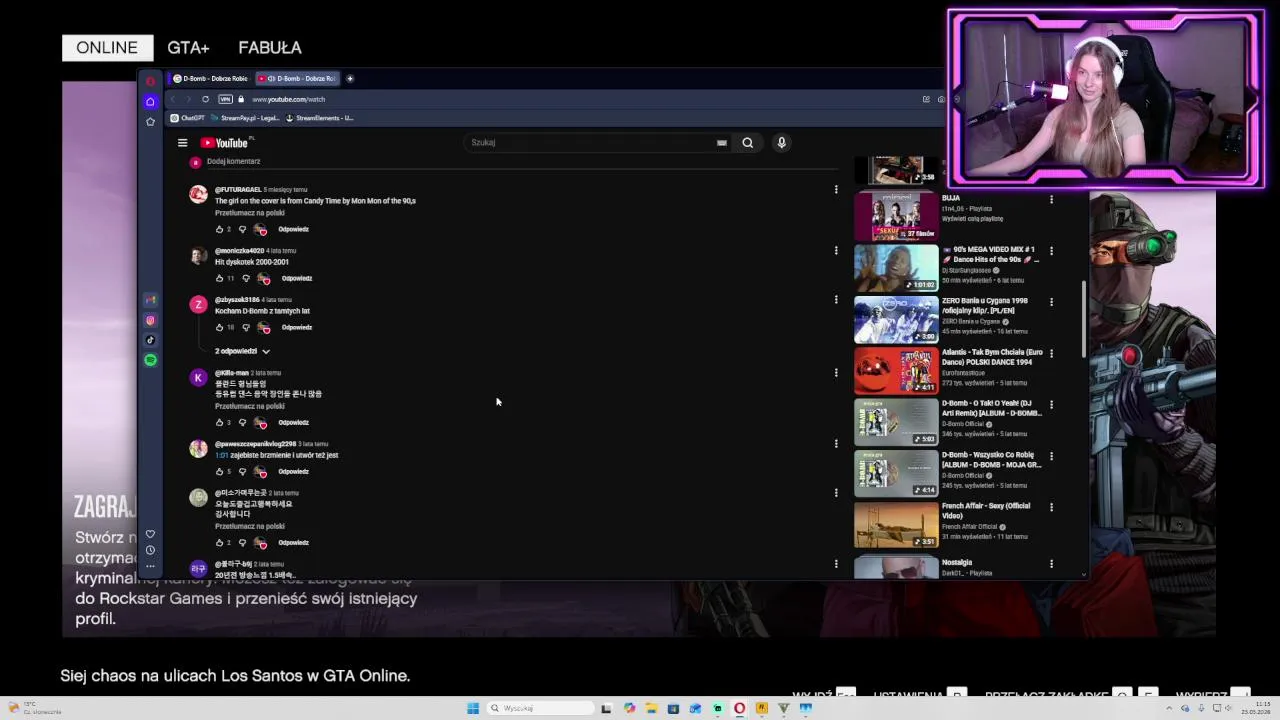Image resolution: width=1280 pixels, height=720 pixels.
Task: Open options menu for @Killa-man comment
Action: click(x=836, y=372)
